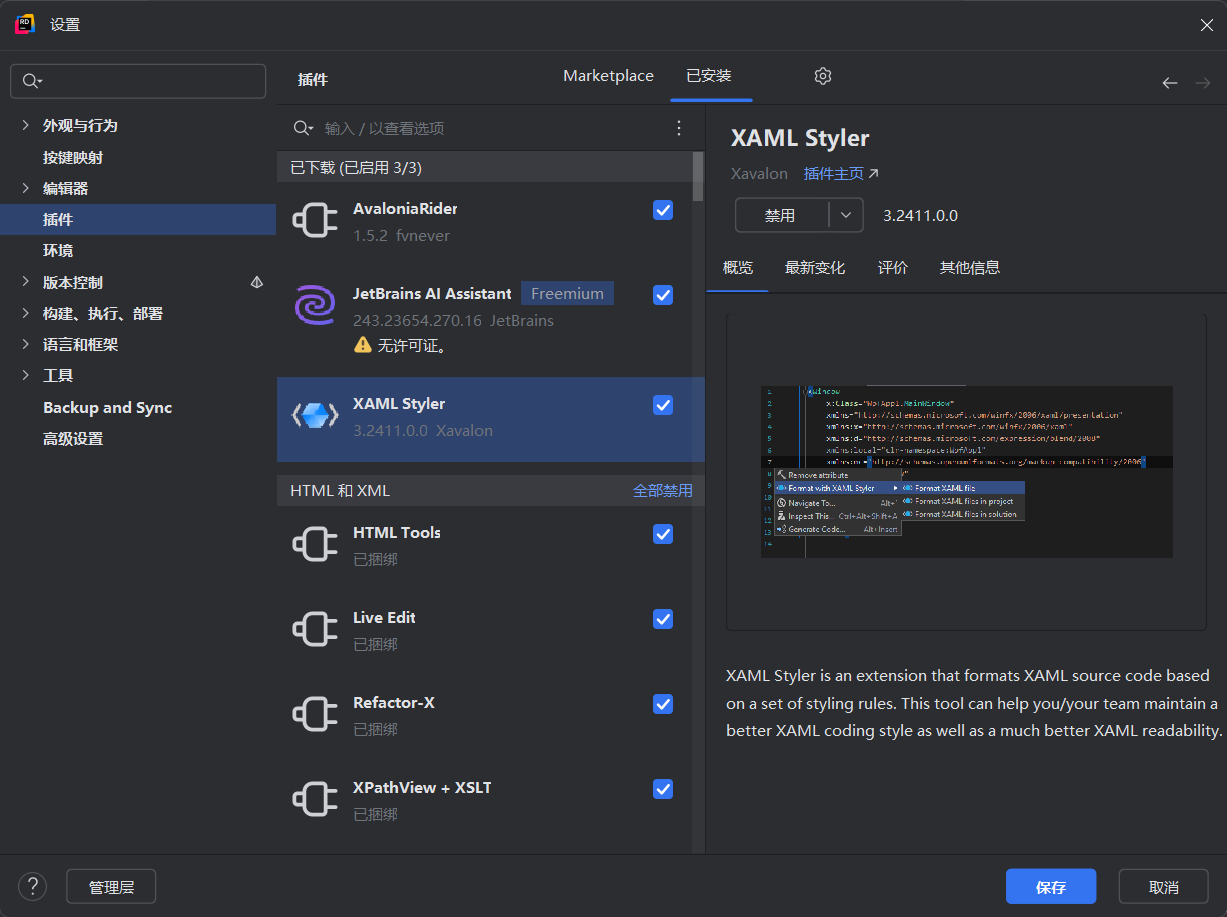Open the dropdown arrow next to 禁用
The width and height of the screenshot is (1227, 917).
[x=846, y=215]
